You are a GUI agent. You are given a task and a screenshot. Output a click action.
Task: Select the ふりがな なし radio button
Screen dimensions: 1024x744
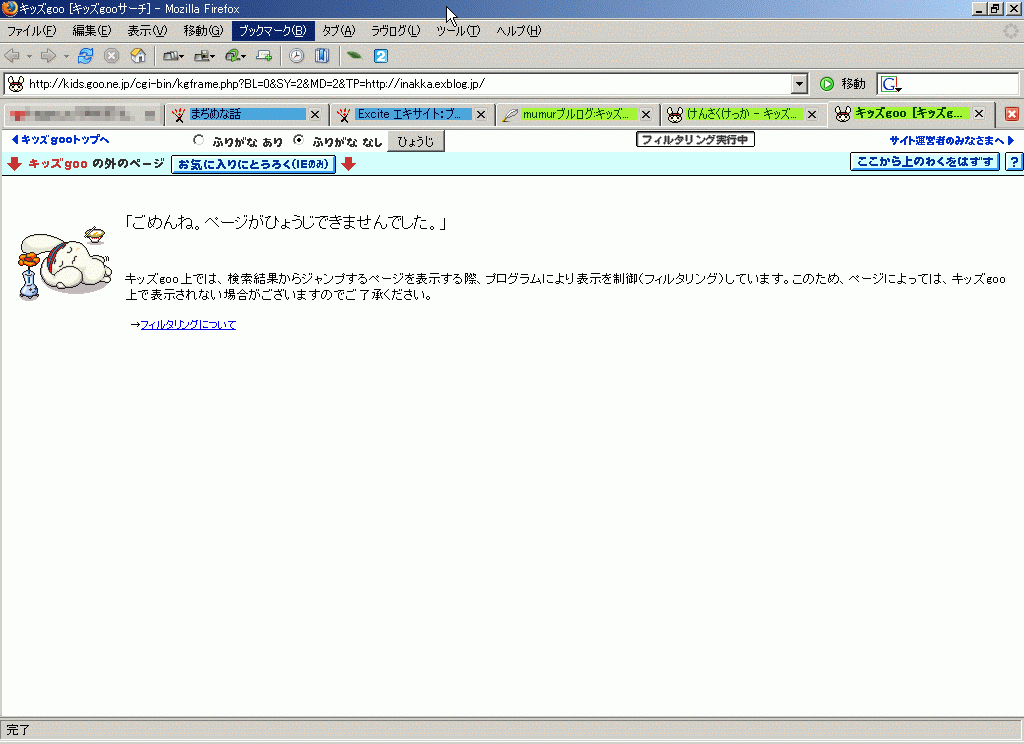(x=298, y=140)
